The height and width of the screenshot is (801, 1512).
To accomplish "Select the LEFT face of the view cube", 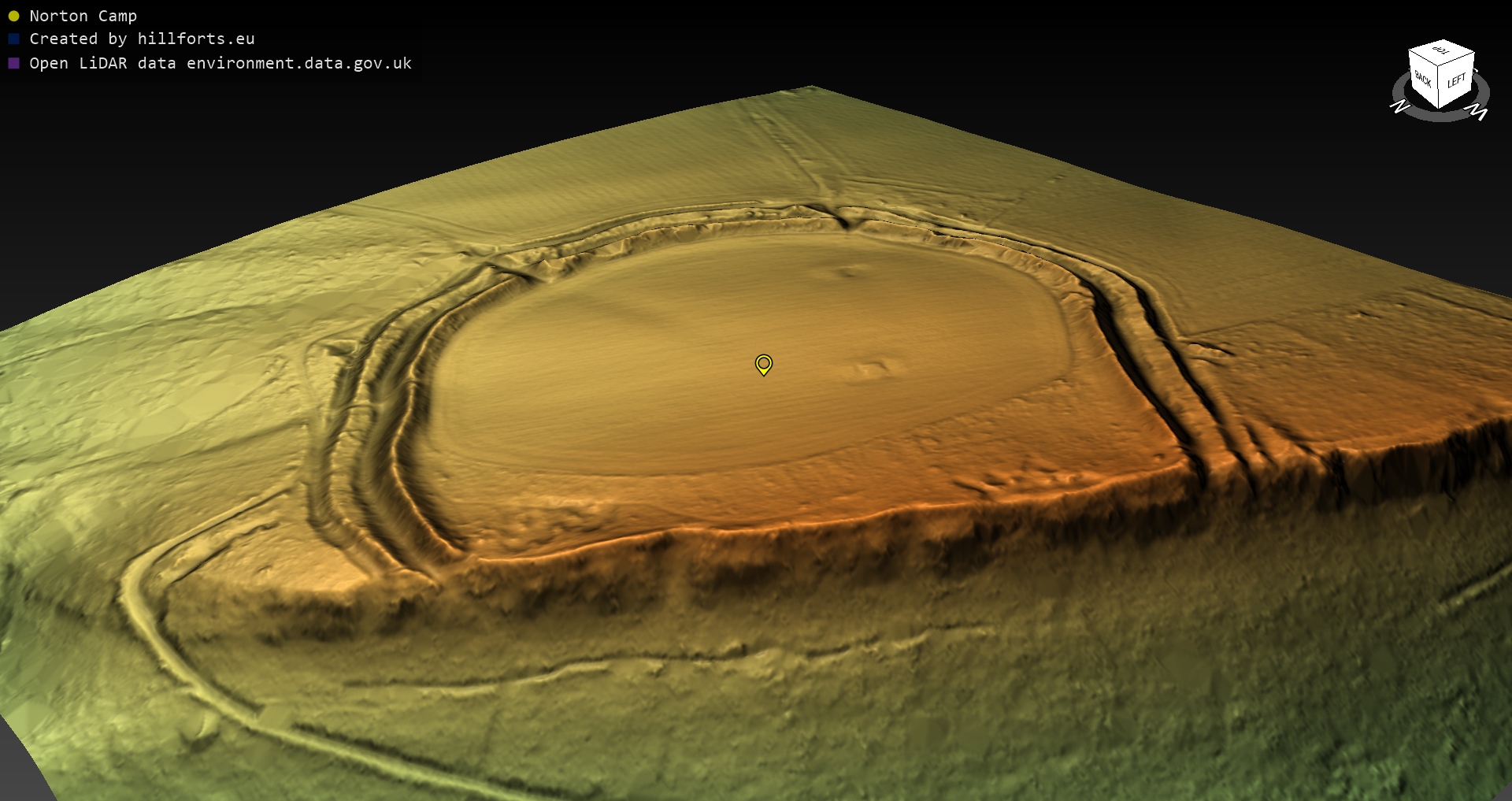I will tap(1456, 80).
